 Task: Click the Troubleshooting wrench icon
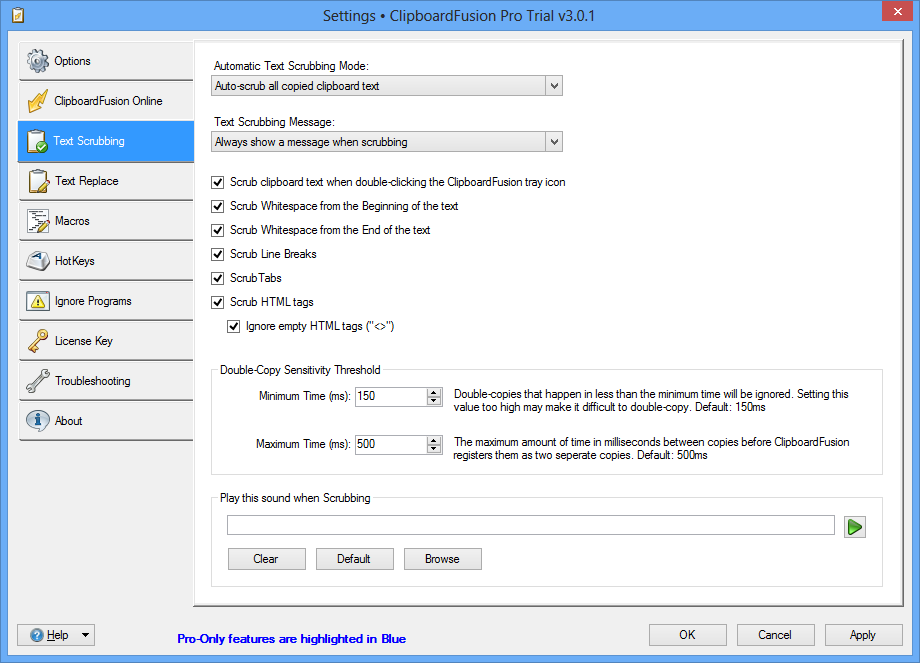pyautogui.click(x=38, y=381)
